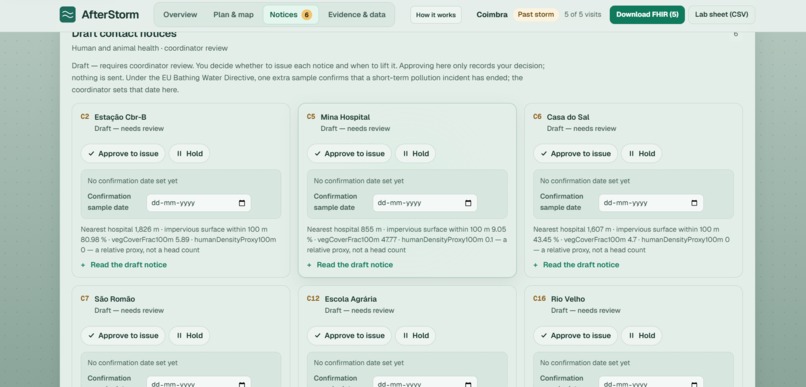Hold the Escola Agrária notice

point(416,336)
